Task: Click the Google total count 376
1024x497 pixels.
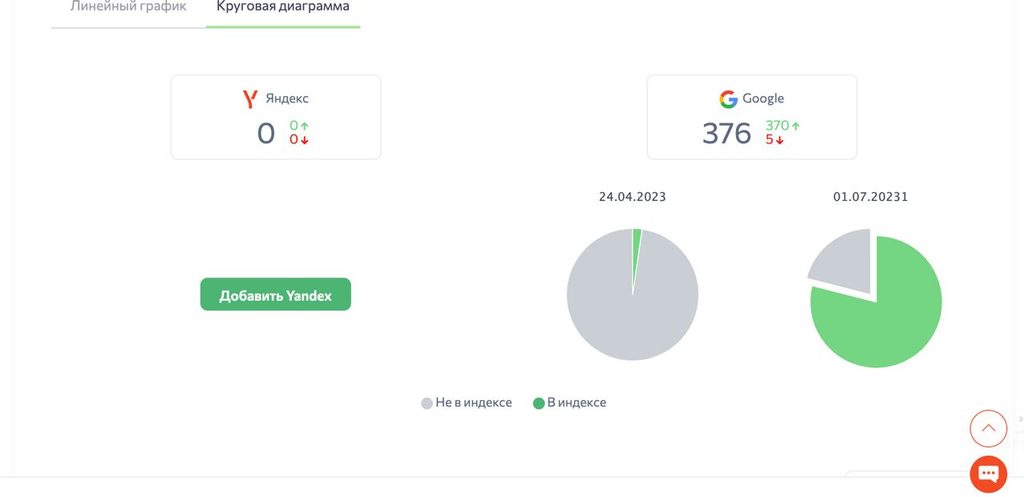Action: (x=727, y=133)
